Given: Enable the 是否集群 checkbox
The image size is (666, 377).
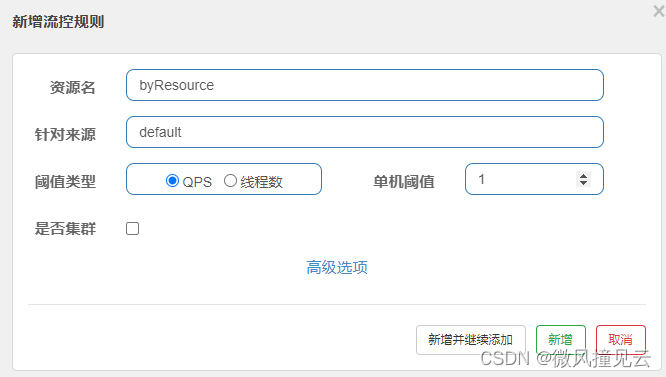Looking at the screenshot, I should tap(133, 228).
